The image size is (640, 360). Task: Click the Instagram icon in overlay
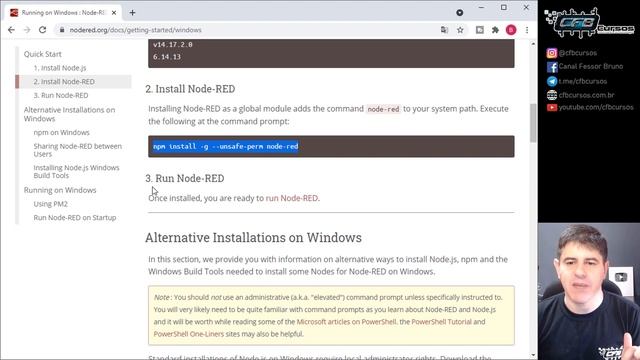[552, 53]
